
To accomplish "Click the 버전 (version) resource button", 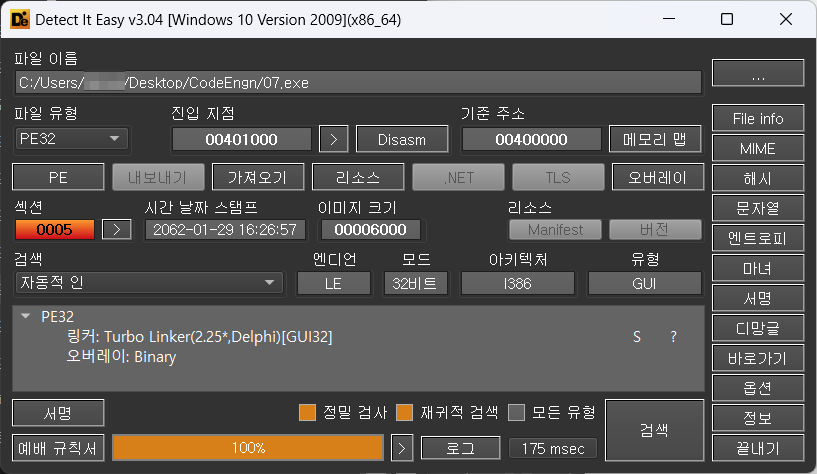I will (655, 230).
